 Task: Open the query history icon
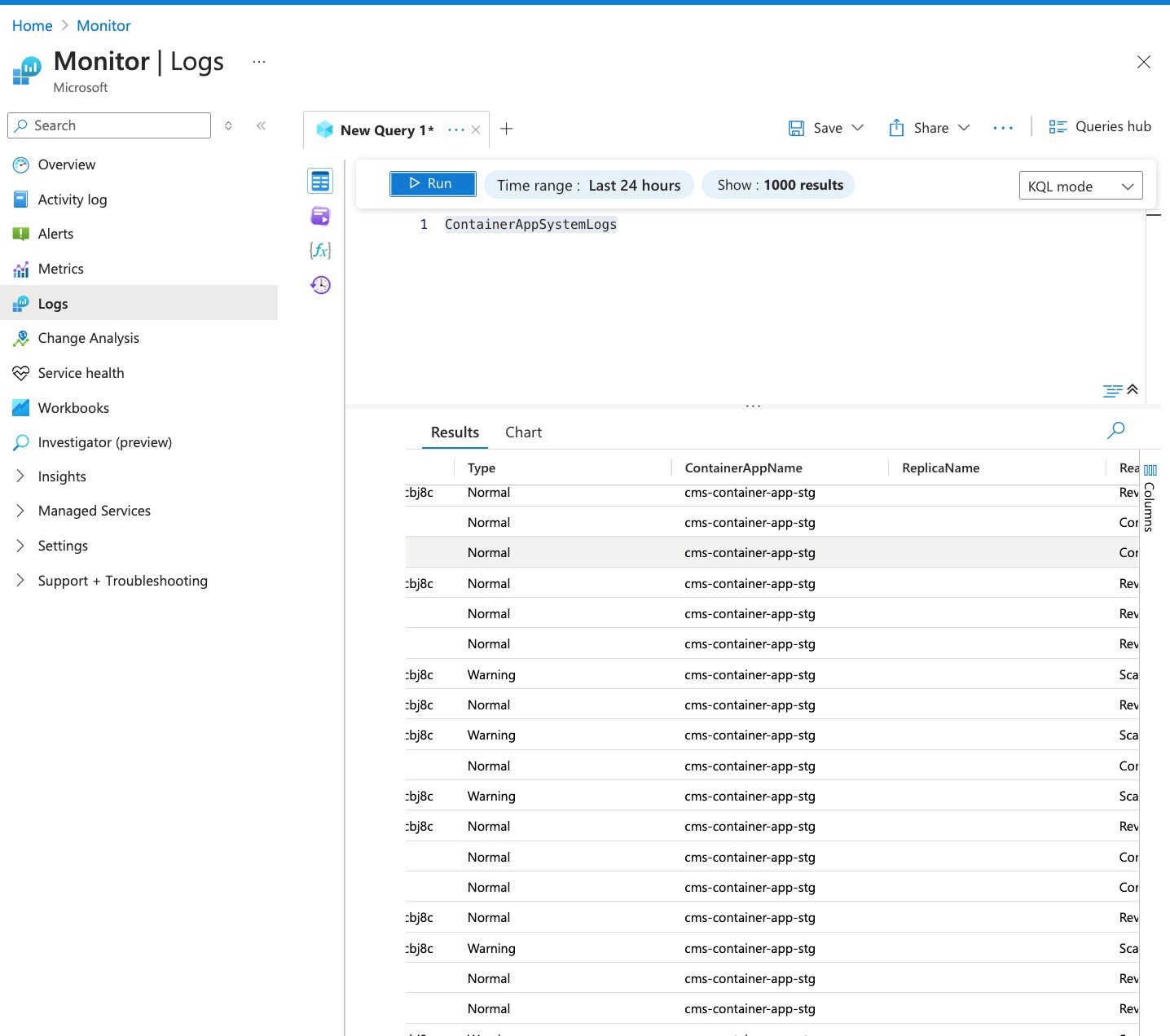click(x=320, y=285)
